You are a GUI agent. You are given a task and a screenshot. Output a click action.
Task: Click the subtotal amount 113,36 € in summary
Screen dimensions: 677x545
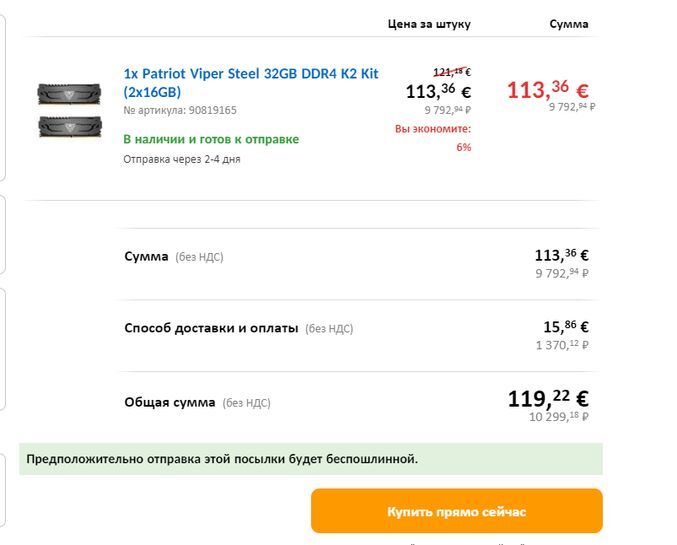(x=561, y=254)
